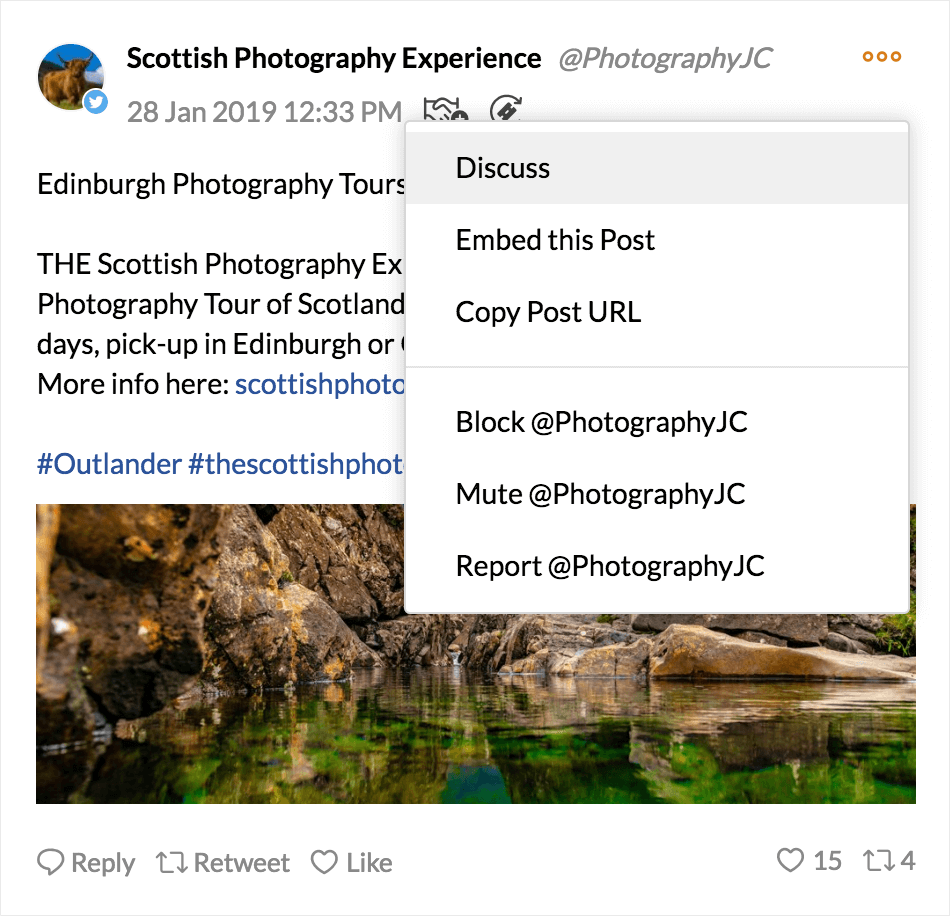Image resolution: width=950 pixels, height=916 pixels.
Task: Click the retweet count showing 4
Action: [889, 861]
